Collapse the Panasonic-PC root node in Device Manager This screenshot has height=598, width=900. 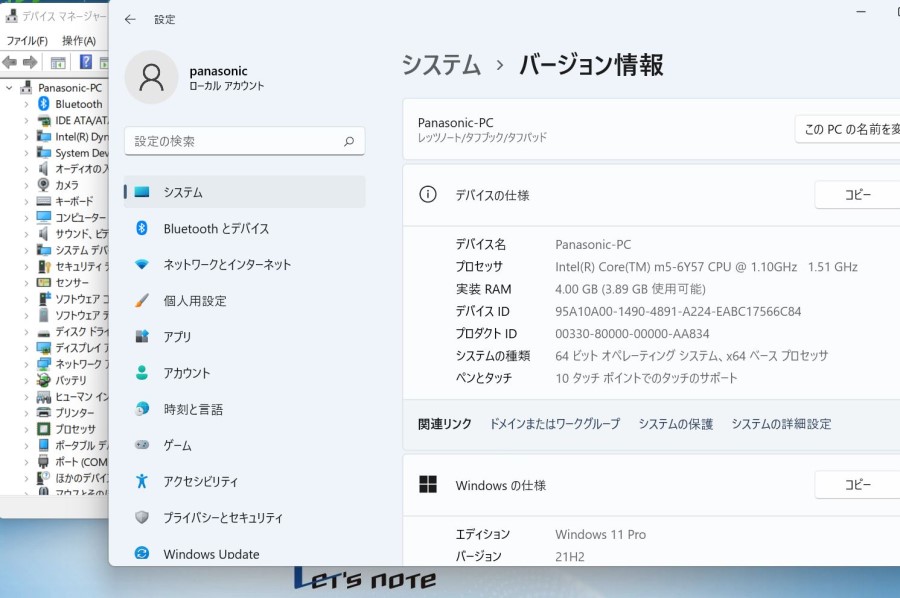pos(9,88)
